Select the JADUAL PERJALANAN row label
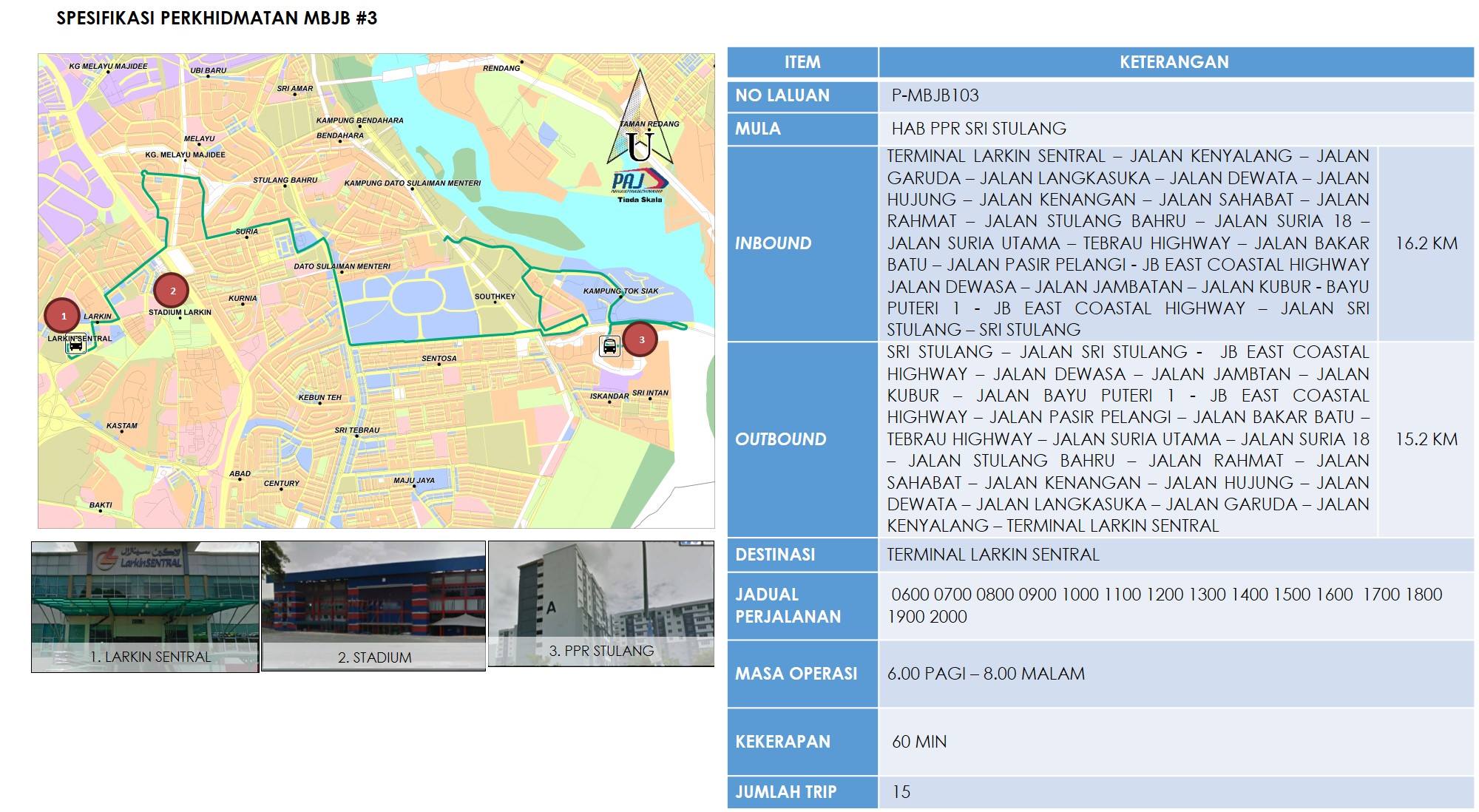The width and height of the screenshot is (1479, 812). coord(788,606)
